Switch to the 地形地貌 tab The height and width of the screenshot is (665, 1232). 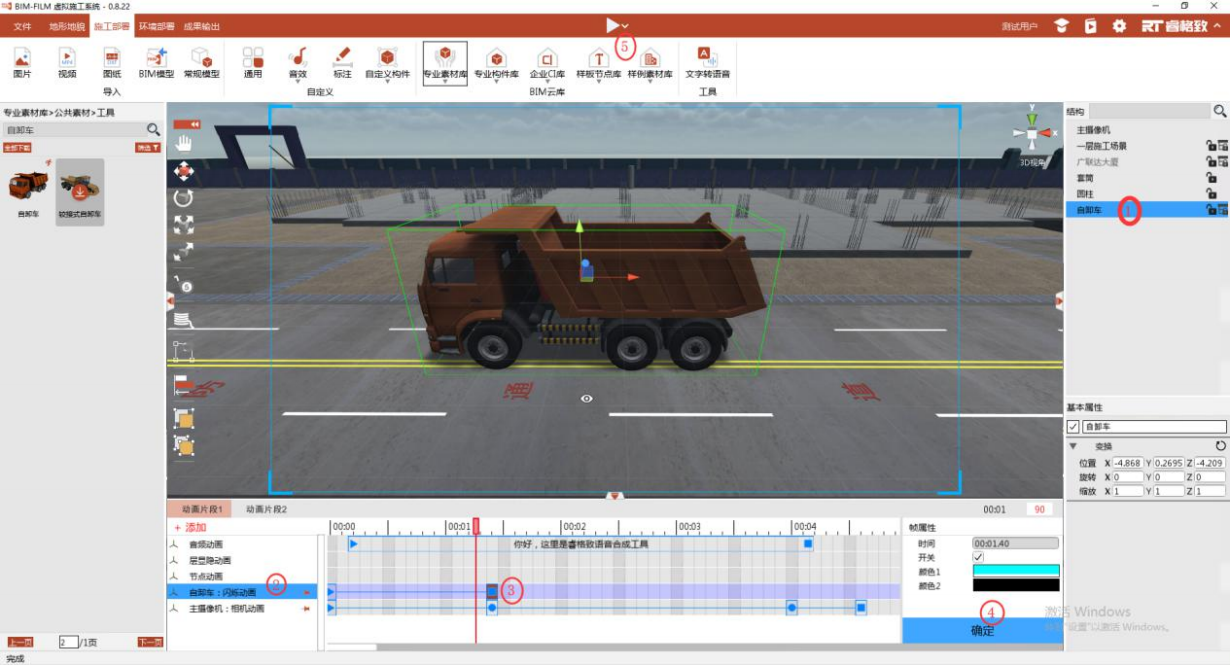click(67, 26)
